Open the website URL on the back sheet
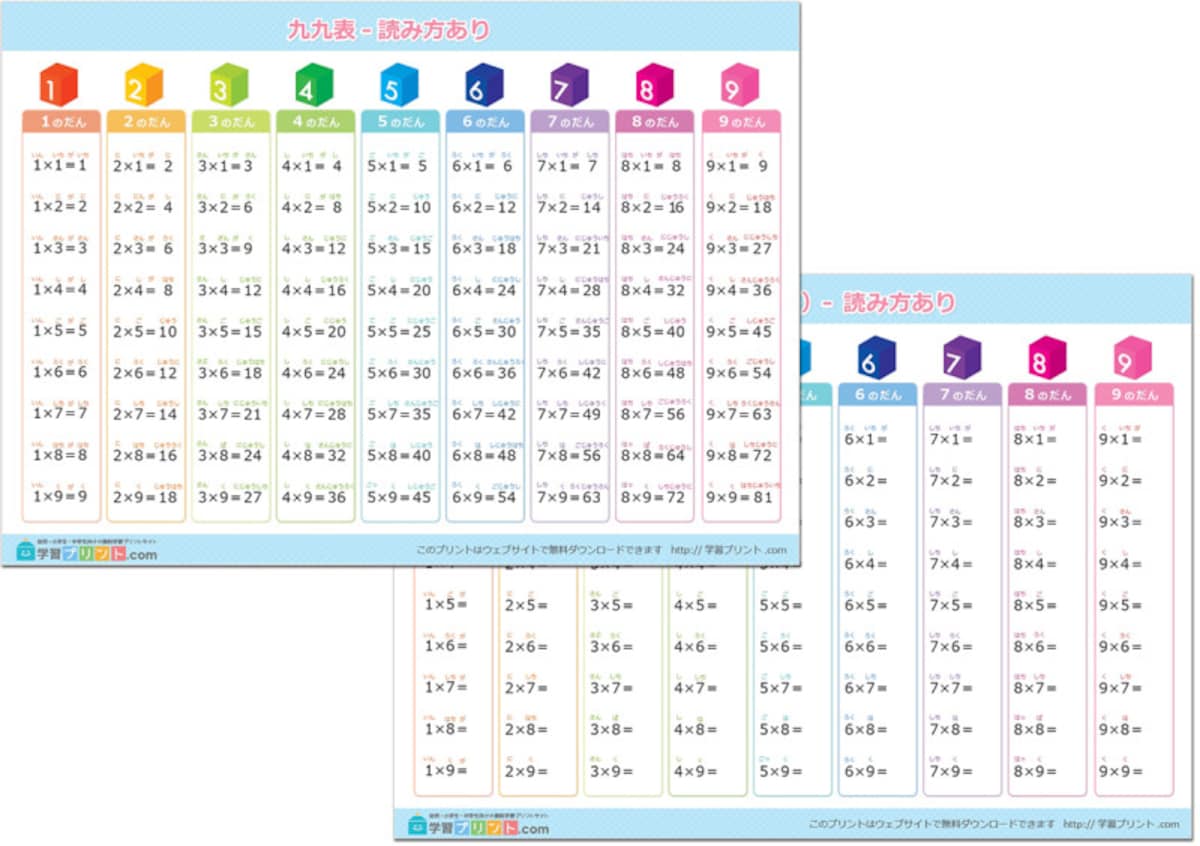The image size is (1200, 846). 1121,824
